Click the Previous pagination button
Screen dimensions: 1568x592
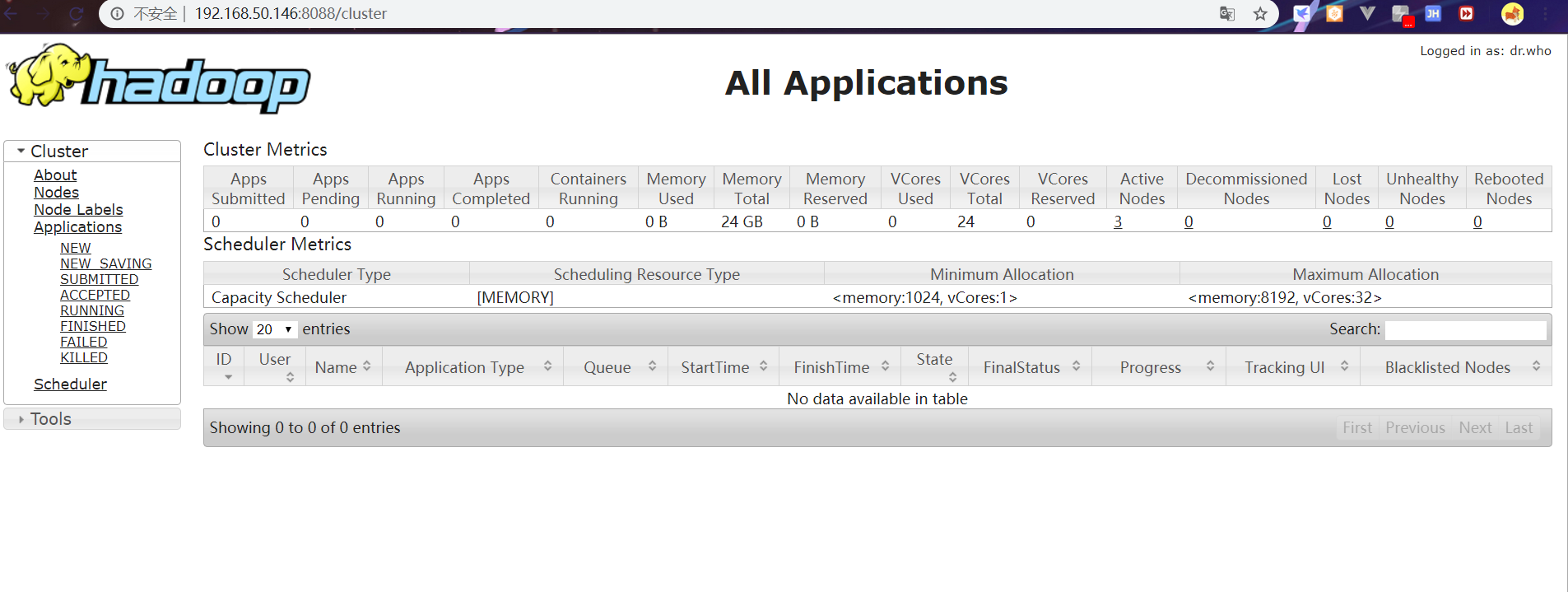(1415, 427)
